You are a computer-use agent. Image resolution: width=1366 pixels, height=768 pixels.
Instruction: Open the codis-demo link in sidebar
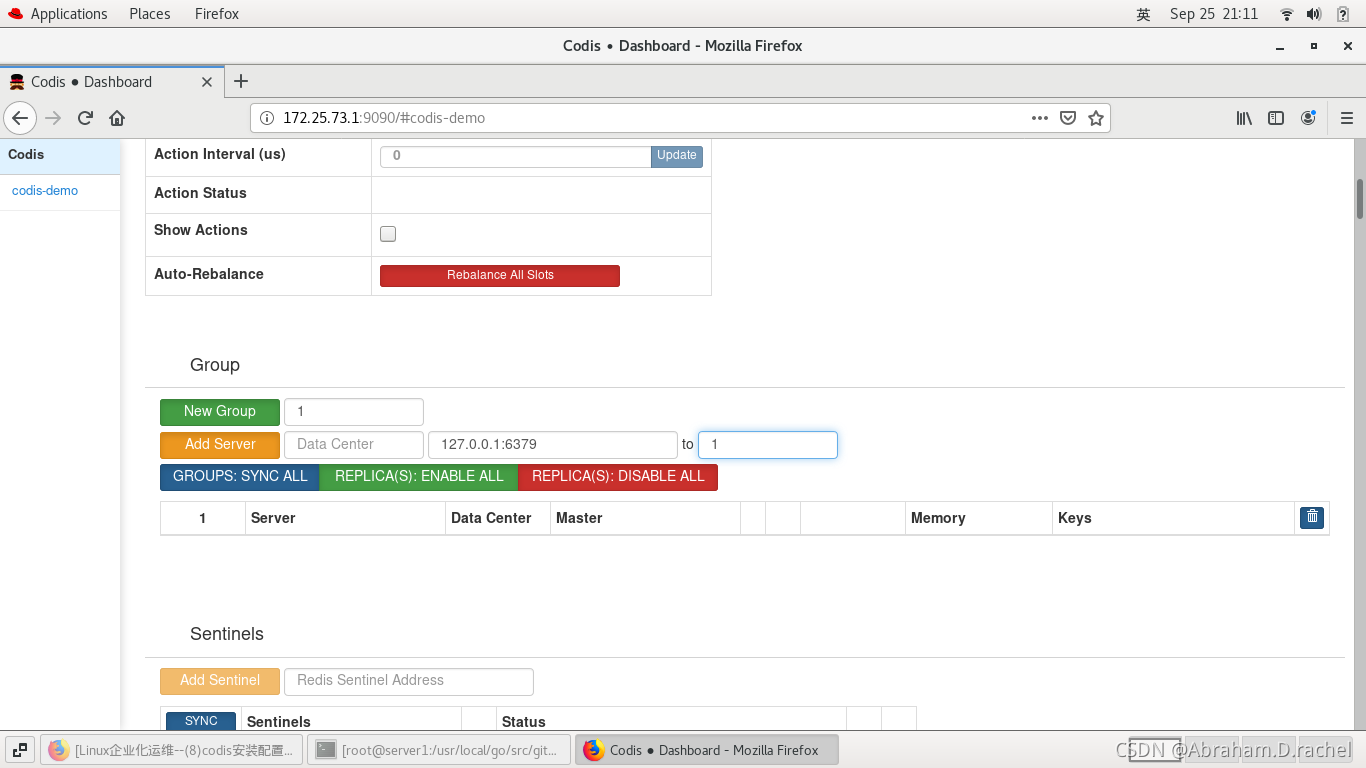point(45,191)
